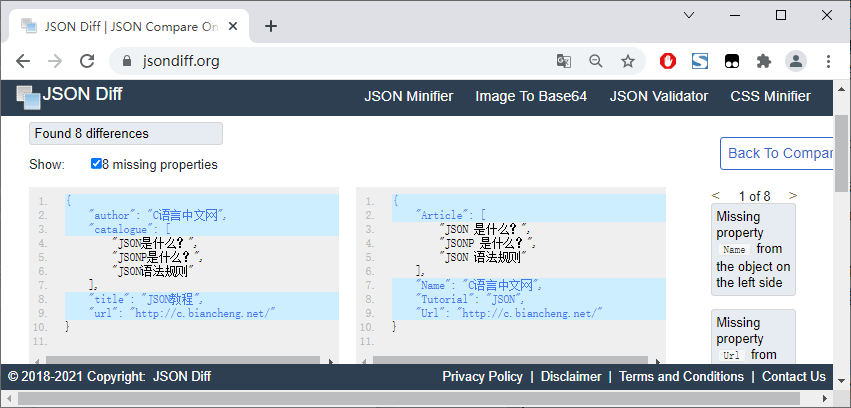Select the Missing property Name difference card

(753, 250)
